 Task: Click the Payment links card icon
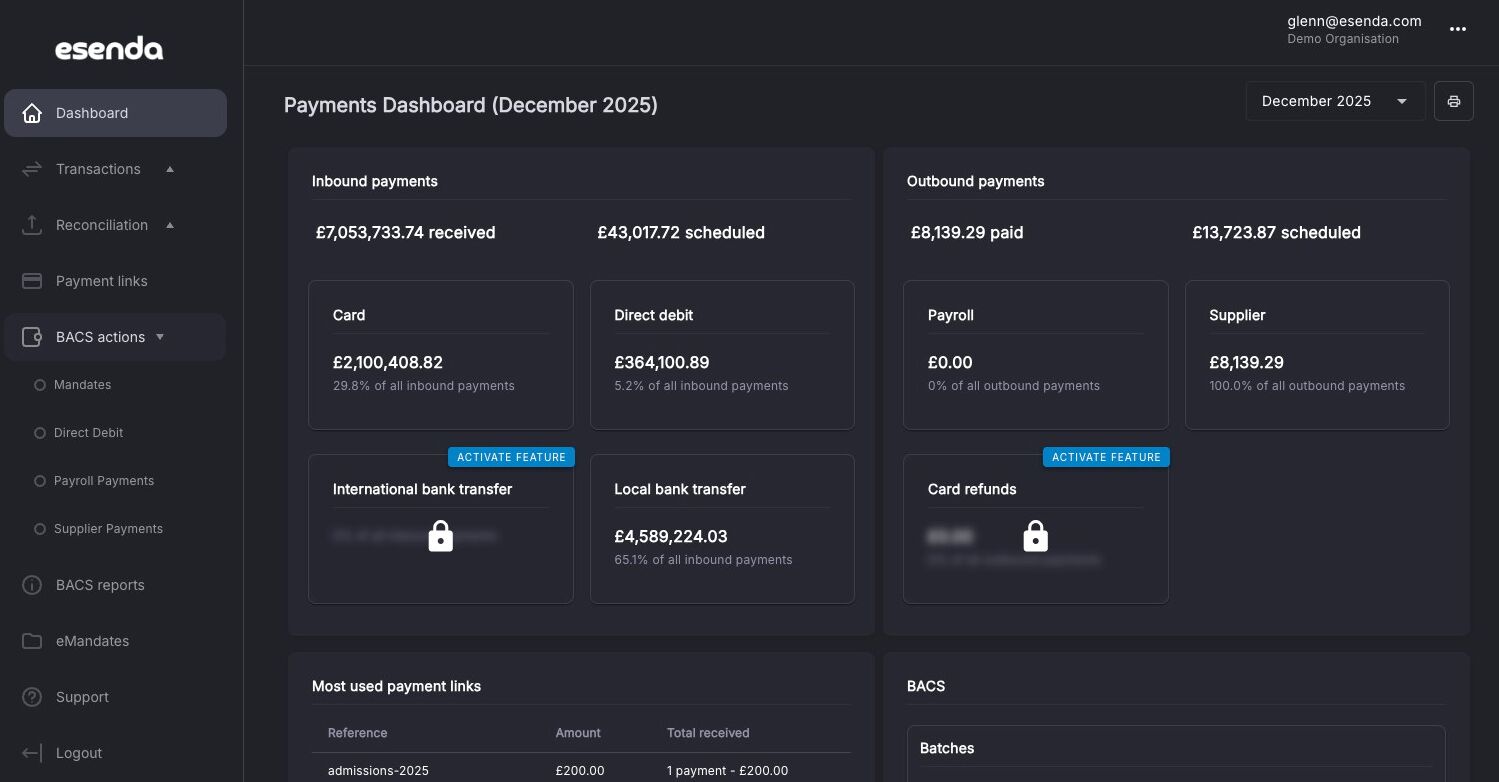(x=32, y=281)
